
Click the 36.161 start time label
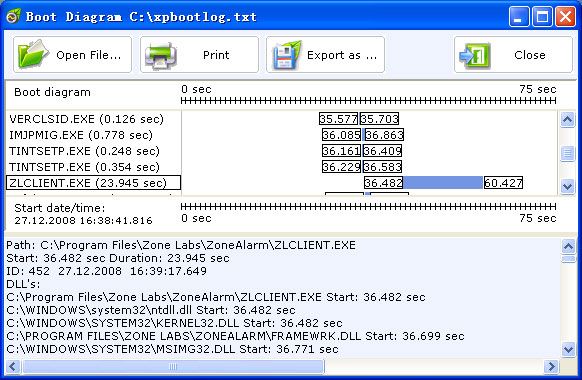pos(341,151)
